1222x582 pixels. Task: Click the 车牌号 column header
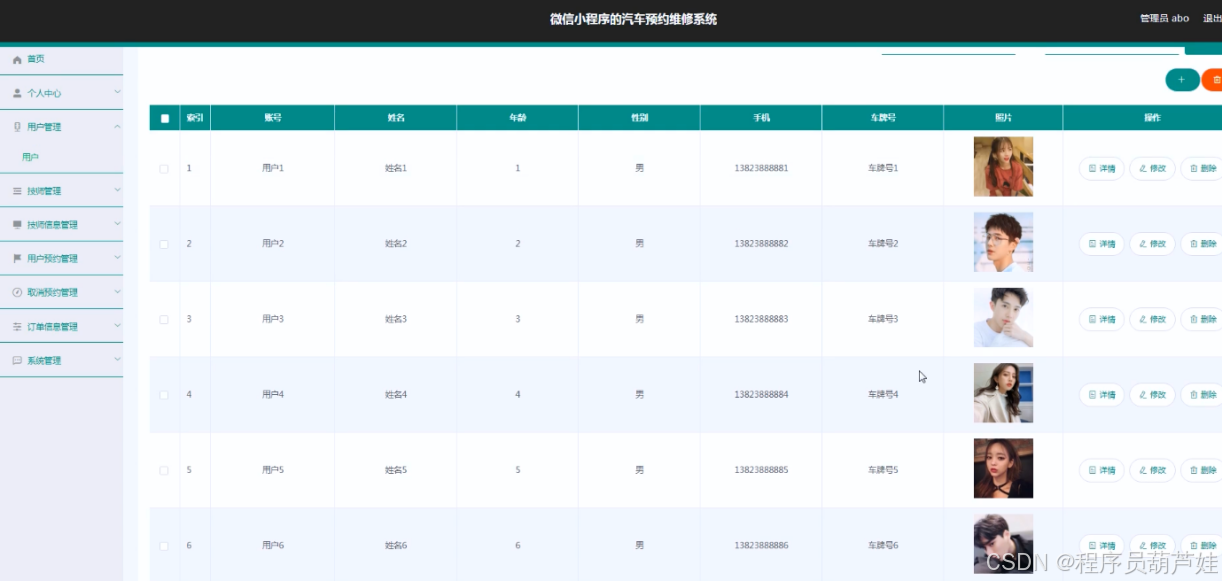click(882, 118)
